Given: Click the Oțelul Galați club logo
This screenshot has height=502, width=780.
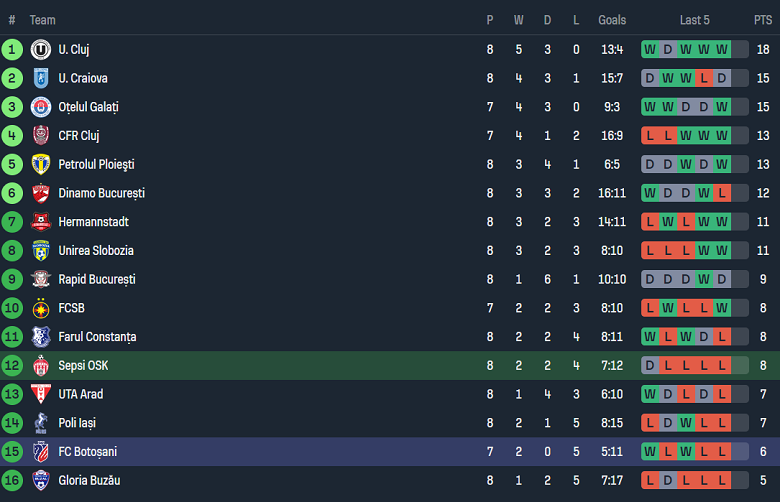Looking at the screenshot, I should point(41,107).
